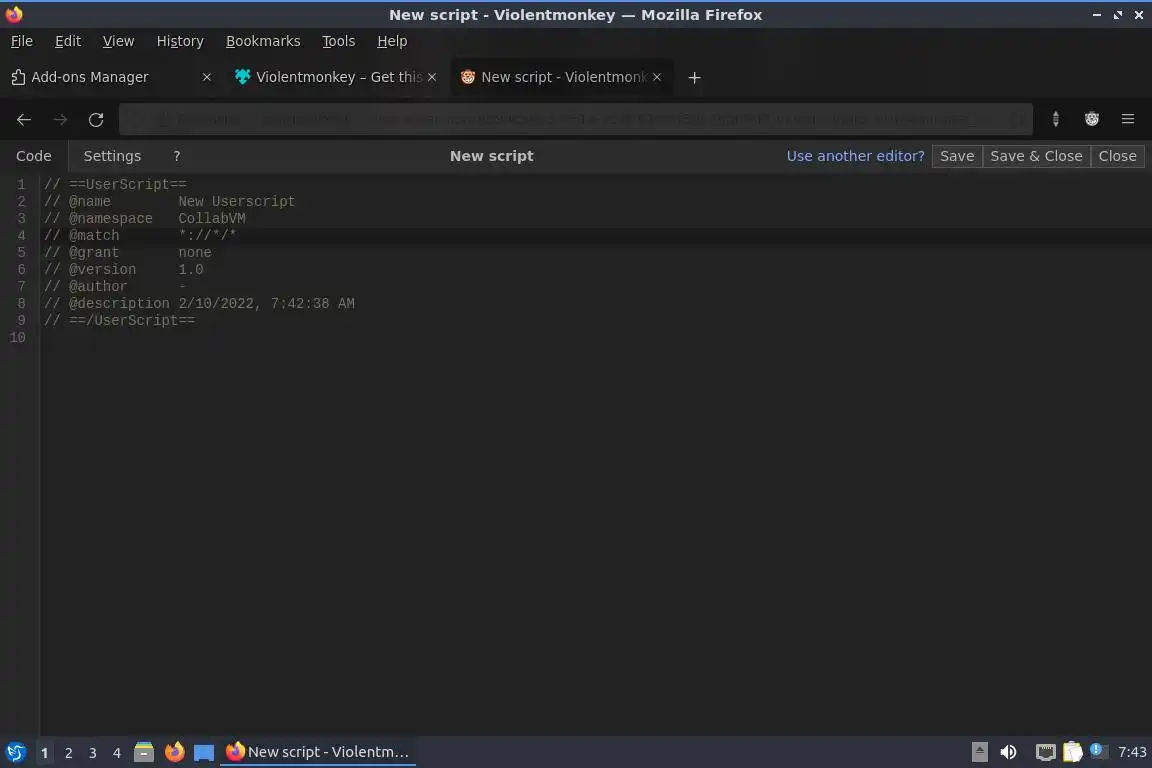
Task: Go back using the back arrow
Action: [24, 120]
